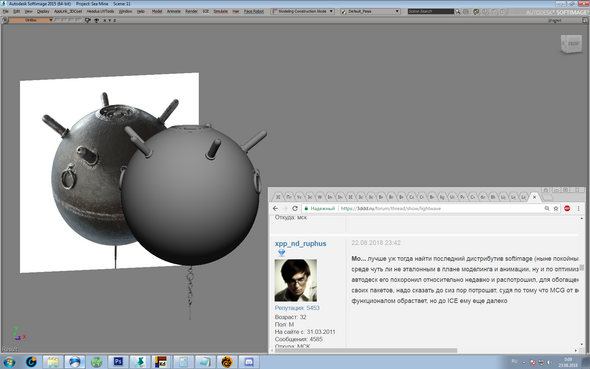The height and width of the screenshot is (369, 590).
Task: Switch to the Simulate toolbar
Action: pos(220,12)
